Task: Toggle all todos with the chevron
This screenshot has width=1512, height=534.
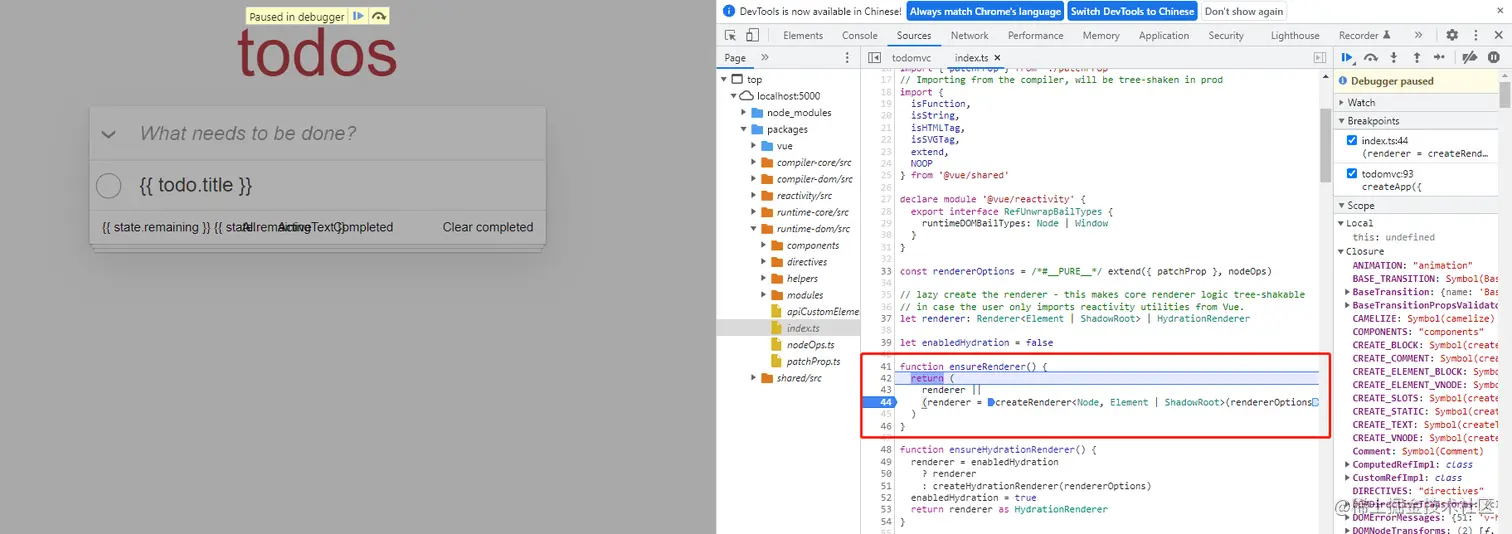Action: coord(108,134)
